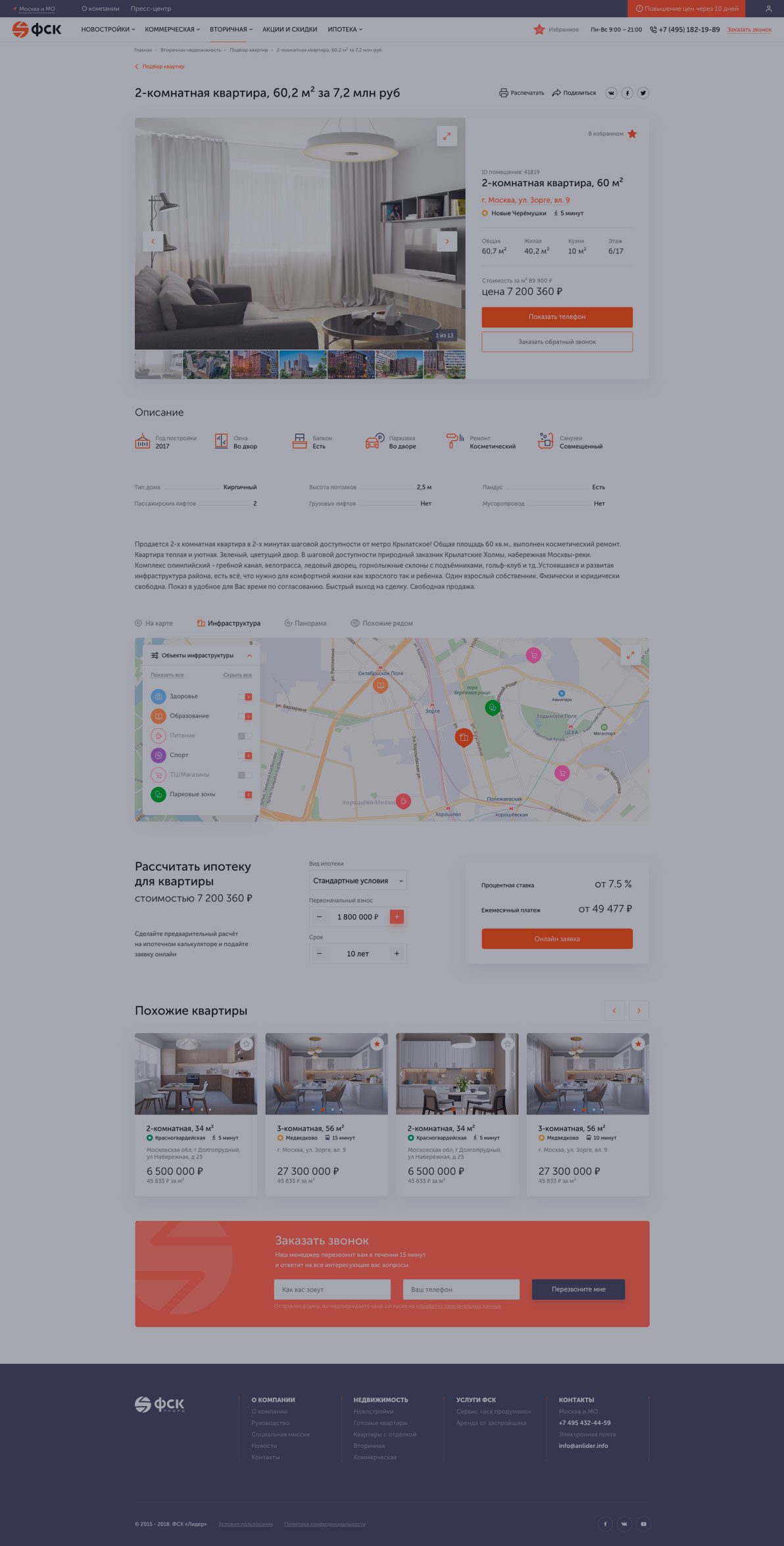
Task: Enable the Питание infrastructure switch
Action: [x=245, y=736]
